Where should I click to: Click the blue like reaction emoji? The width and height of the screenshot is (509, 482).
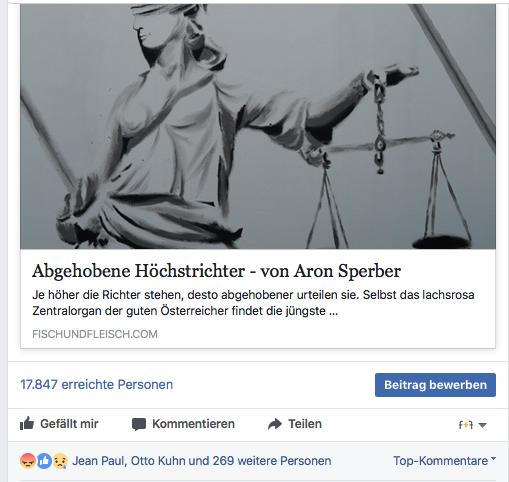(x=44, y=461)
